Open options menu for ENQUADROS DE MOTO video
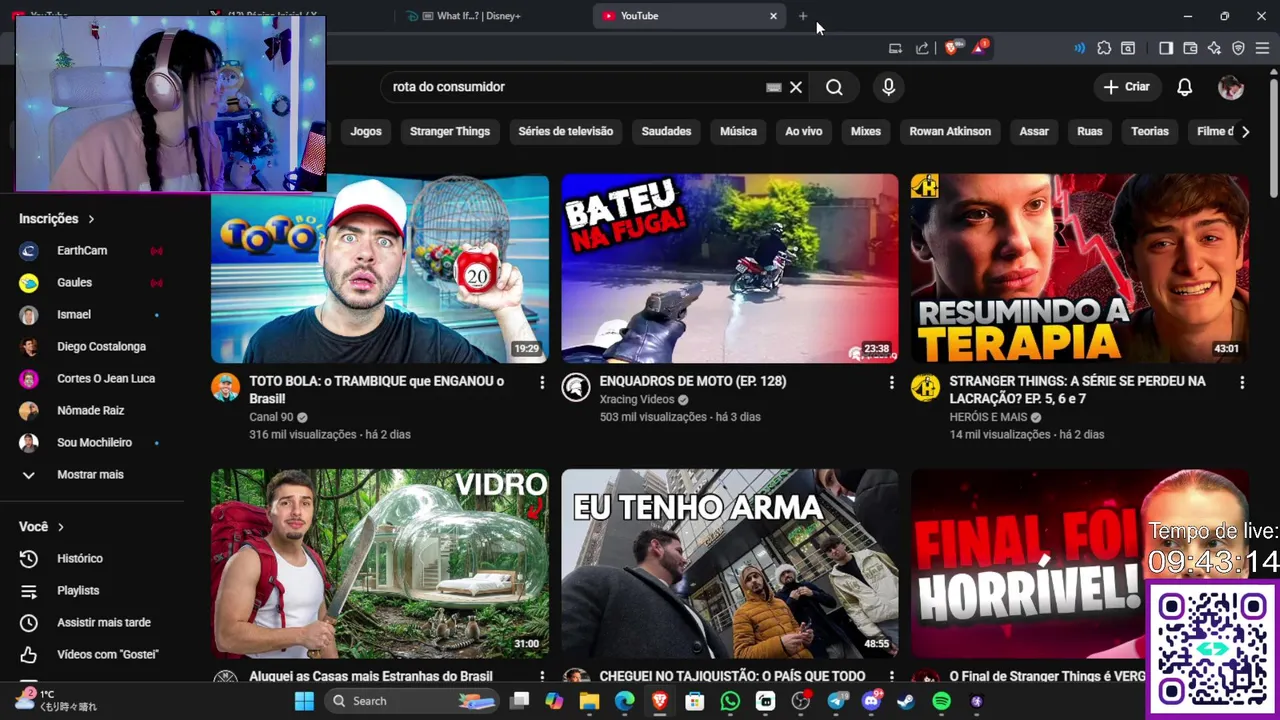 tap(892, 382)
